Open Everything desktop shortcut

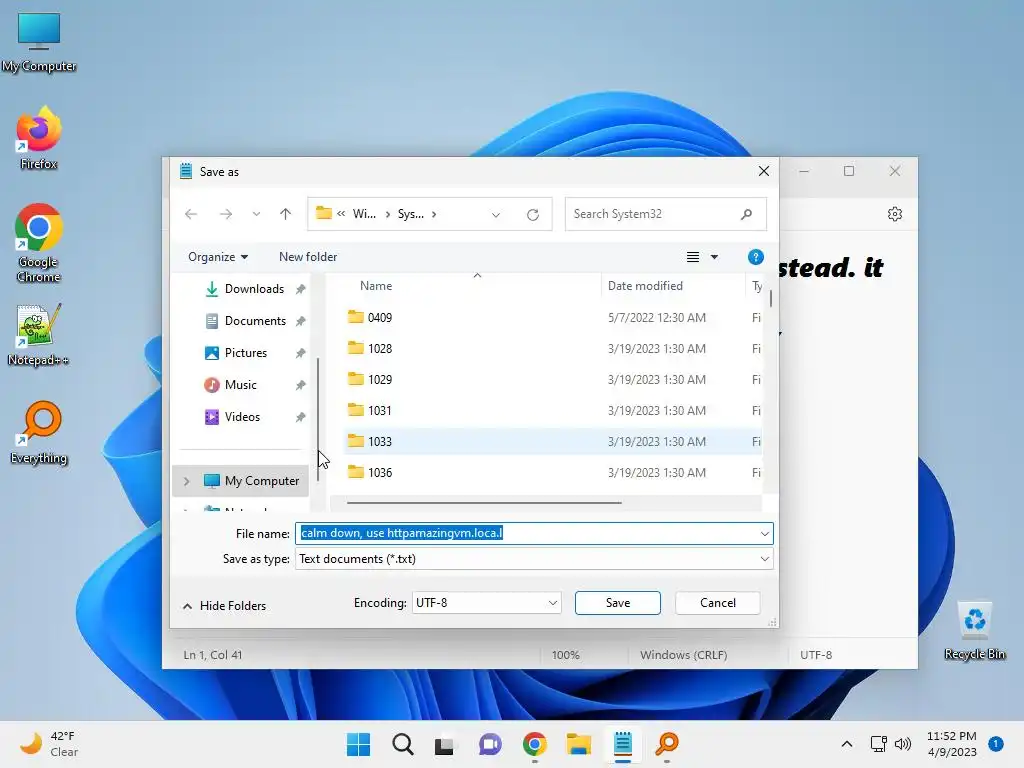(39, 432)
